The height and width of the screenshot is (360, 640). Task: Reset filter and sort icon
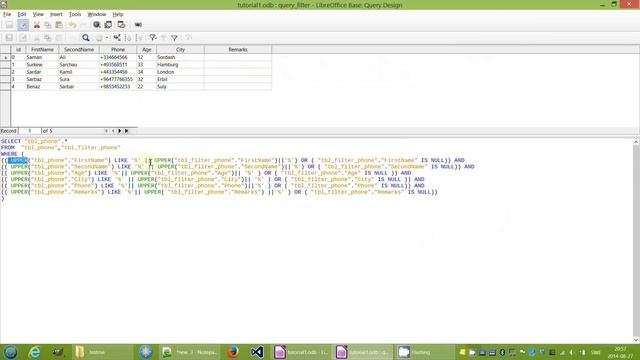[188, 38]
